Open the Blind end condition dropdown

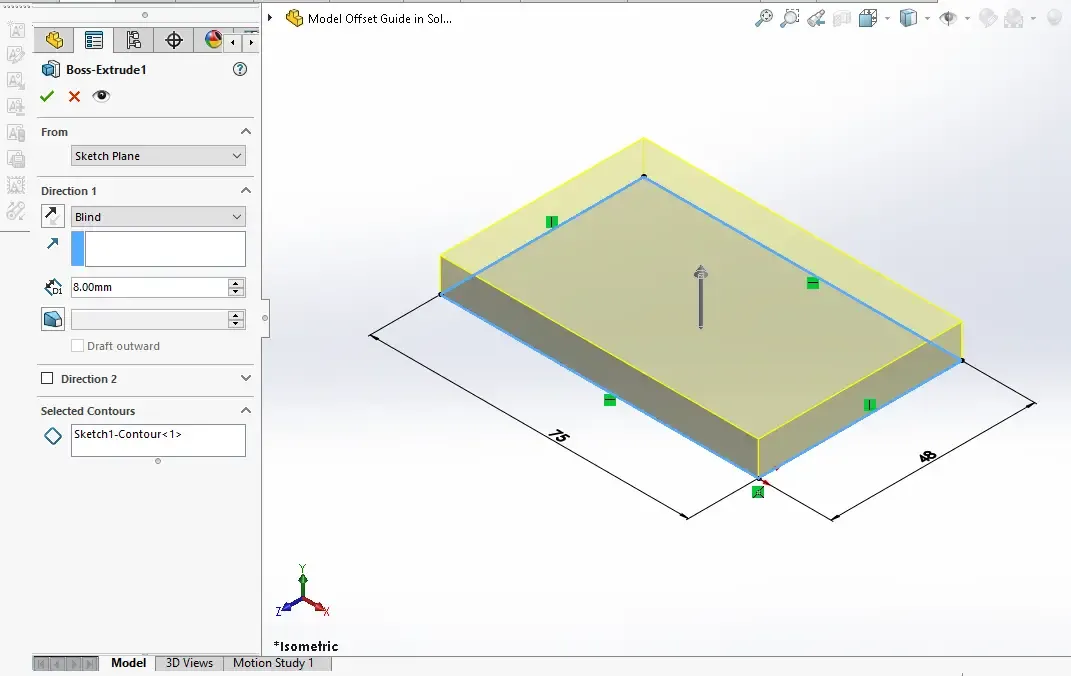158,217
